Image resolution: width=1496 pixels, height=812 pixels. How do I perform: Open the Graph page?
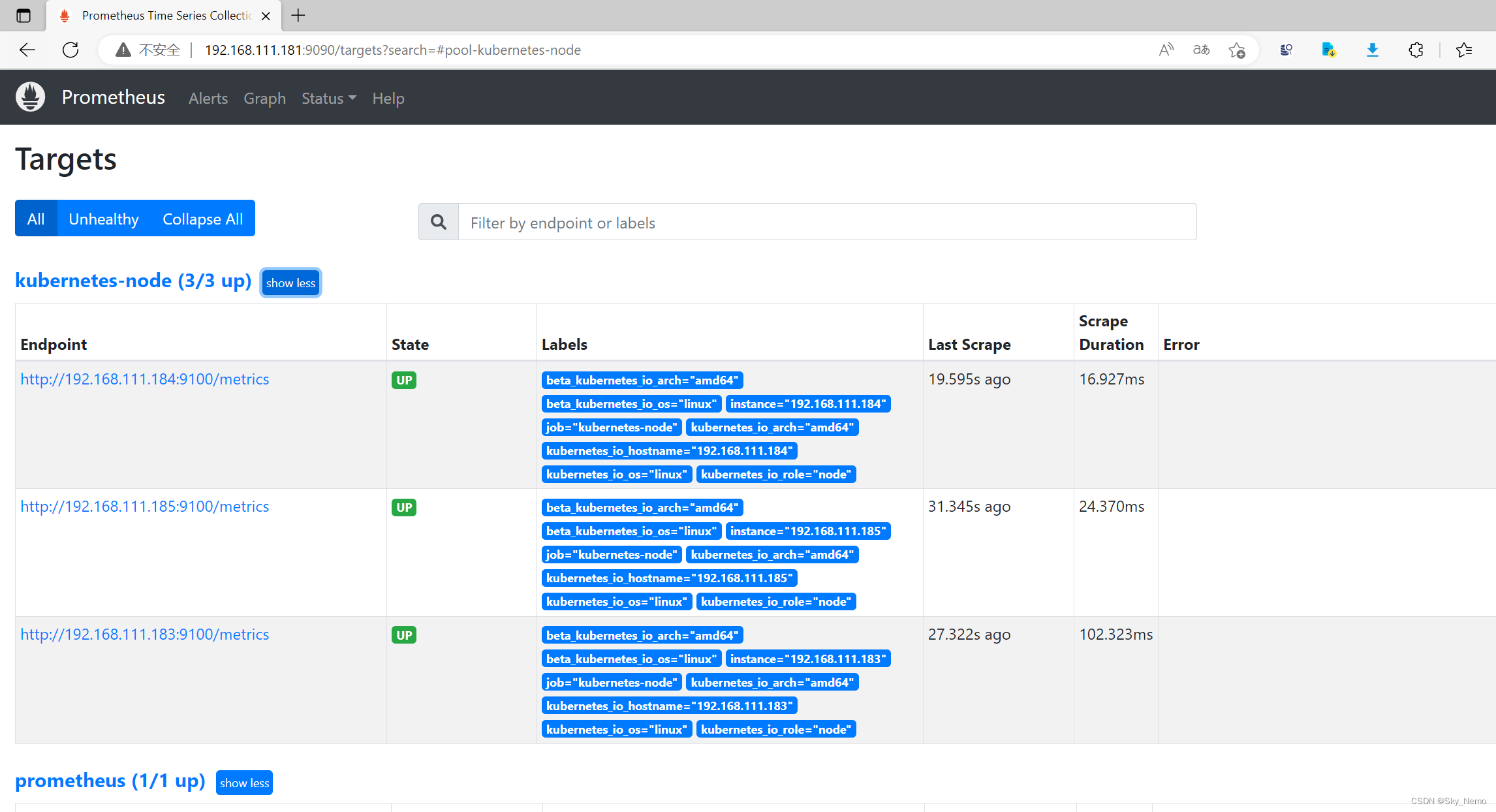pyautogui.click(x=265, y=99)
